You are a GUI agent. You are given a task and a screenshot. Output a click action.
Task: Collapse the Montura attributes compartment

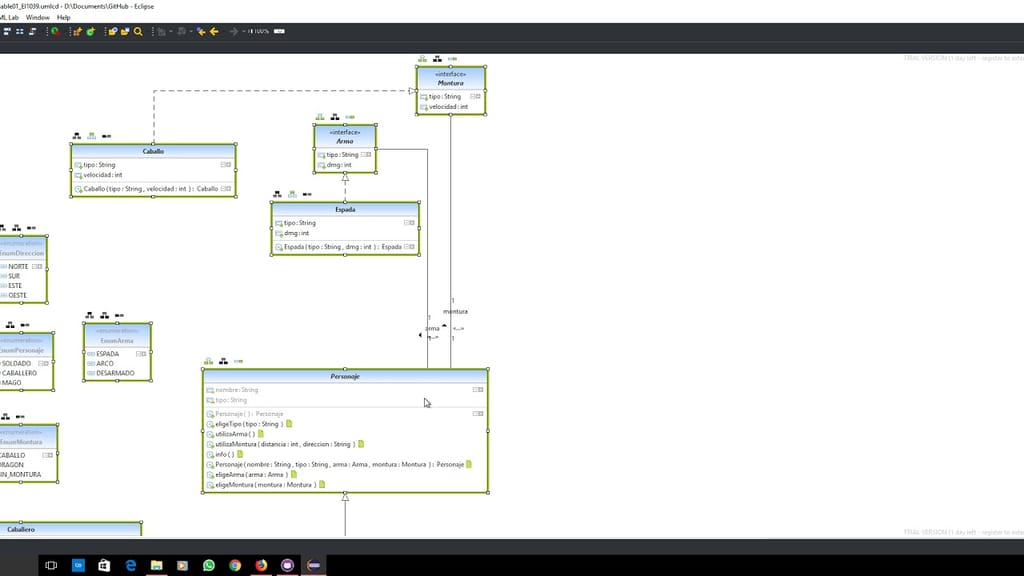(x=475, y=97)
